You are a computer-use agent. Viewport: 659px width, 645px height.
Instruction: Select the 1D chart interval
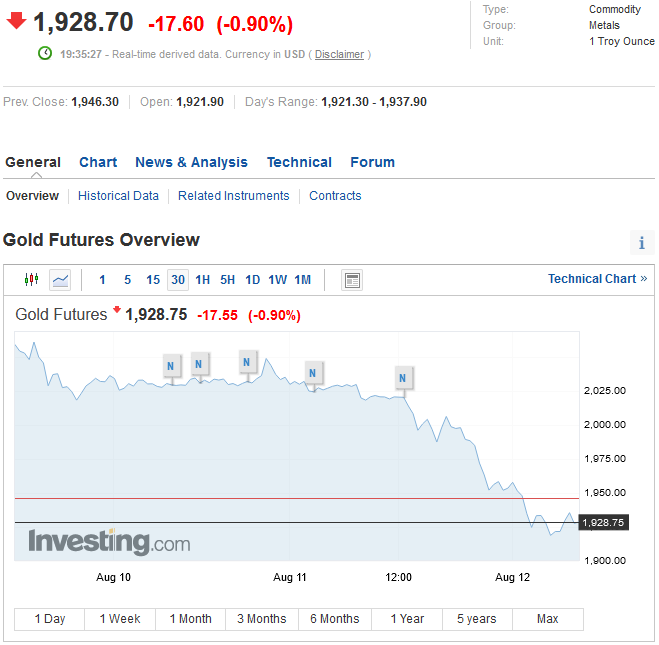[253, 280]
